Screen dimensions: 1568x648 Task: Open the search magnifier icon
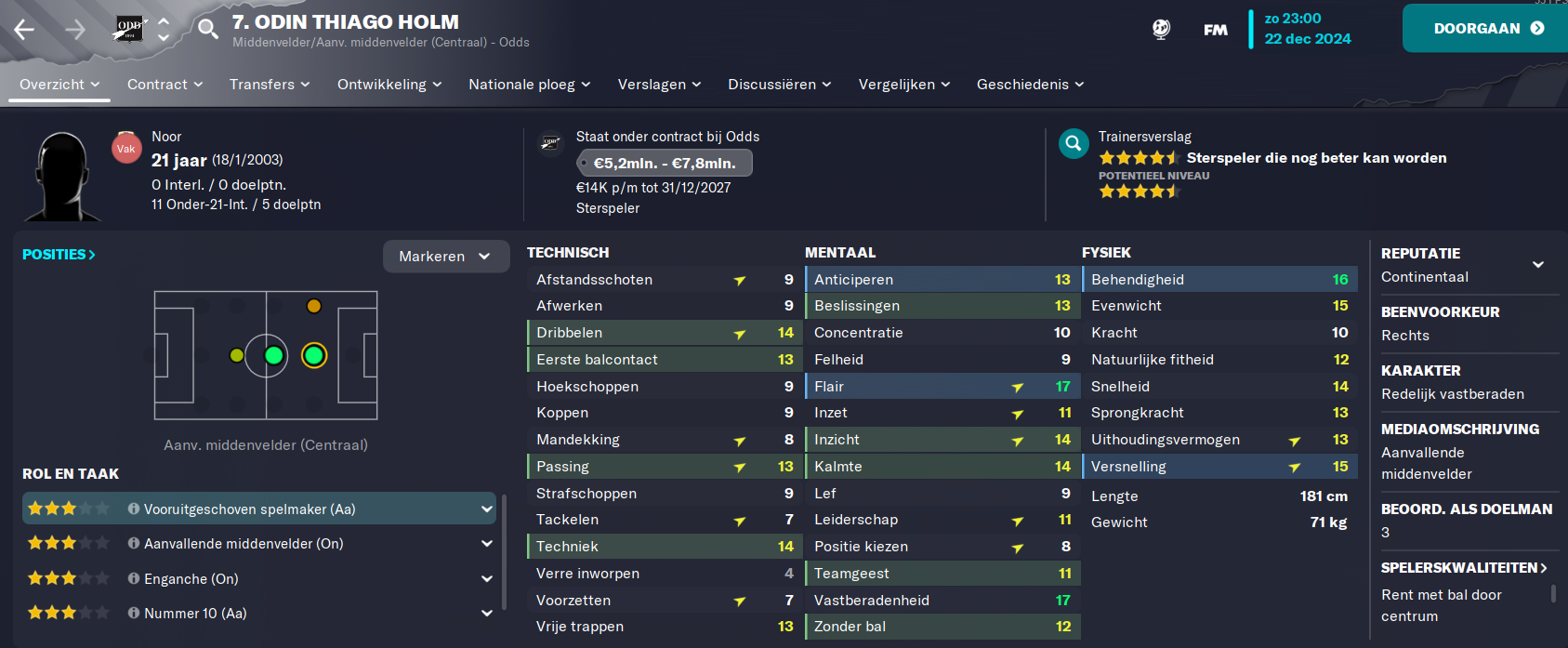point(208,29)
